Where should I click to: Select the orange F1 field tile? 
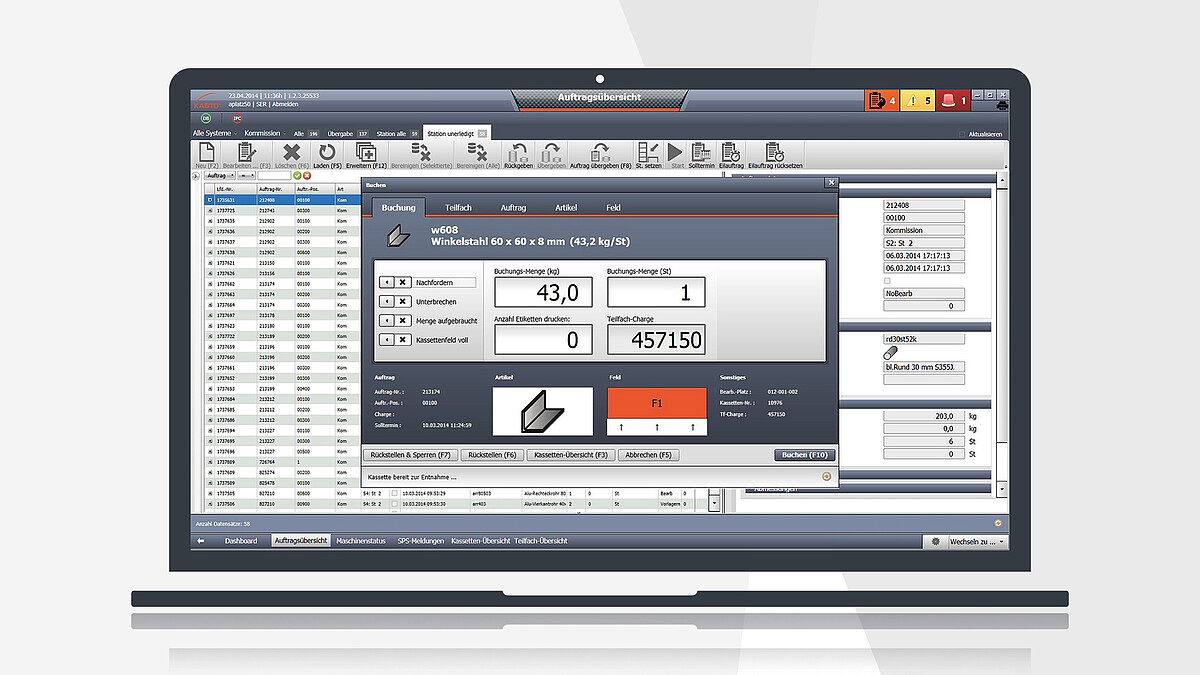657,402
